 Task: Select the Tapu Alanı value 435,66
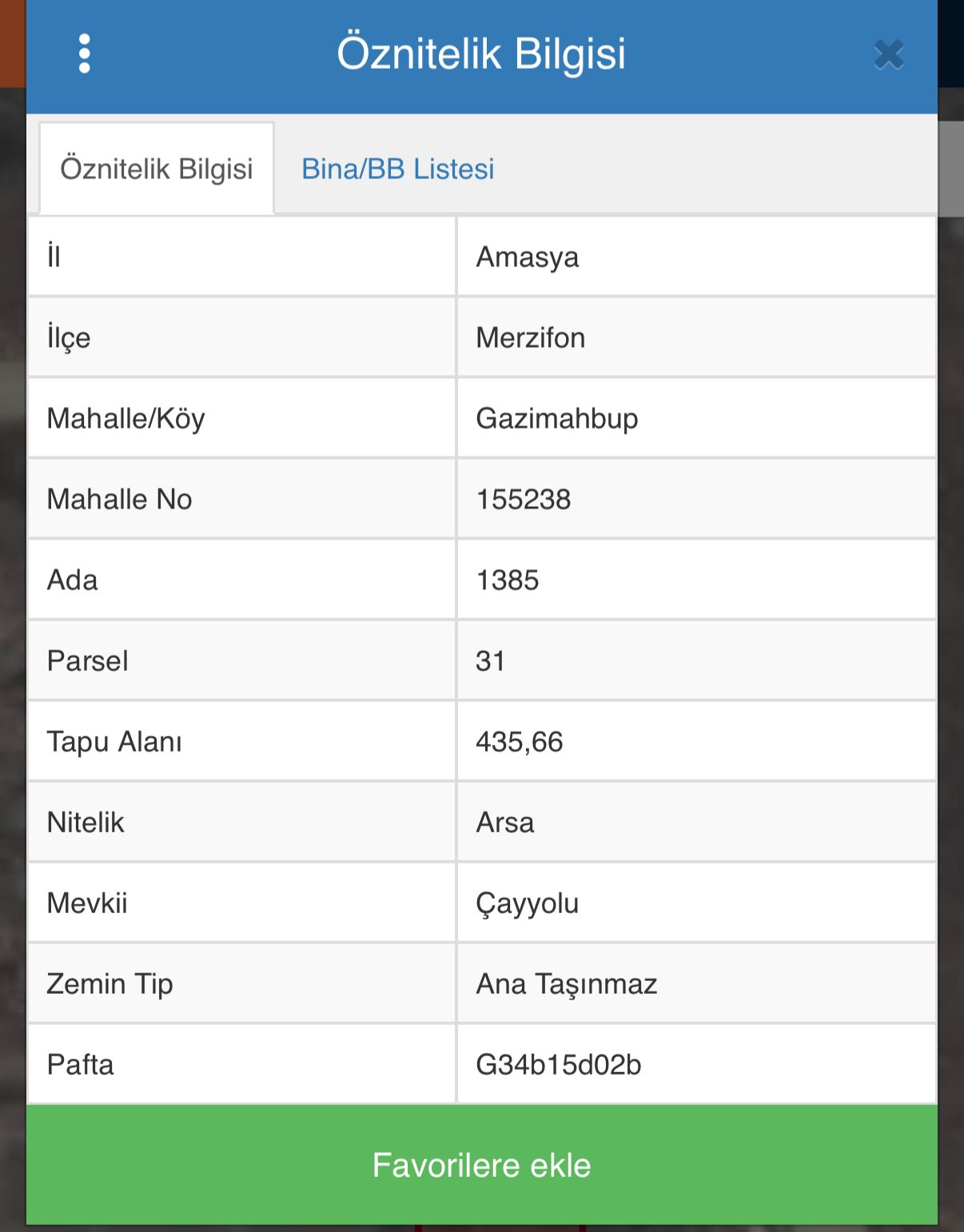tap(520, 742)
